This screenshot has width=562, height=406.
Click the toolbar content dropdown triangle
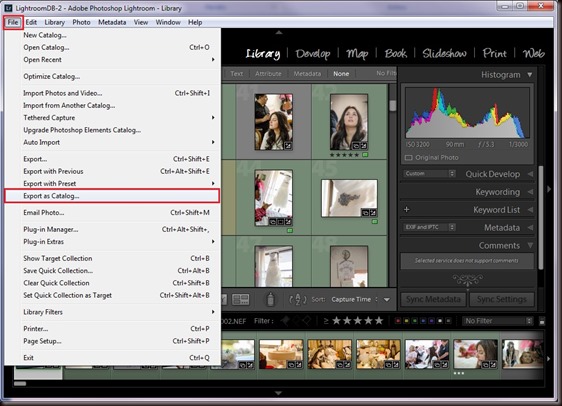(x=387, y=300)
